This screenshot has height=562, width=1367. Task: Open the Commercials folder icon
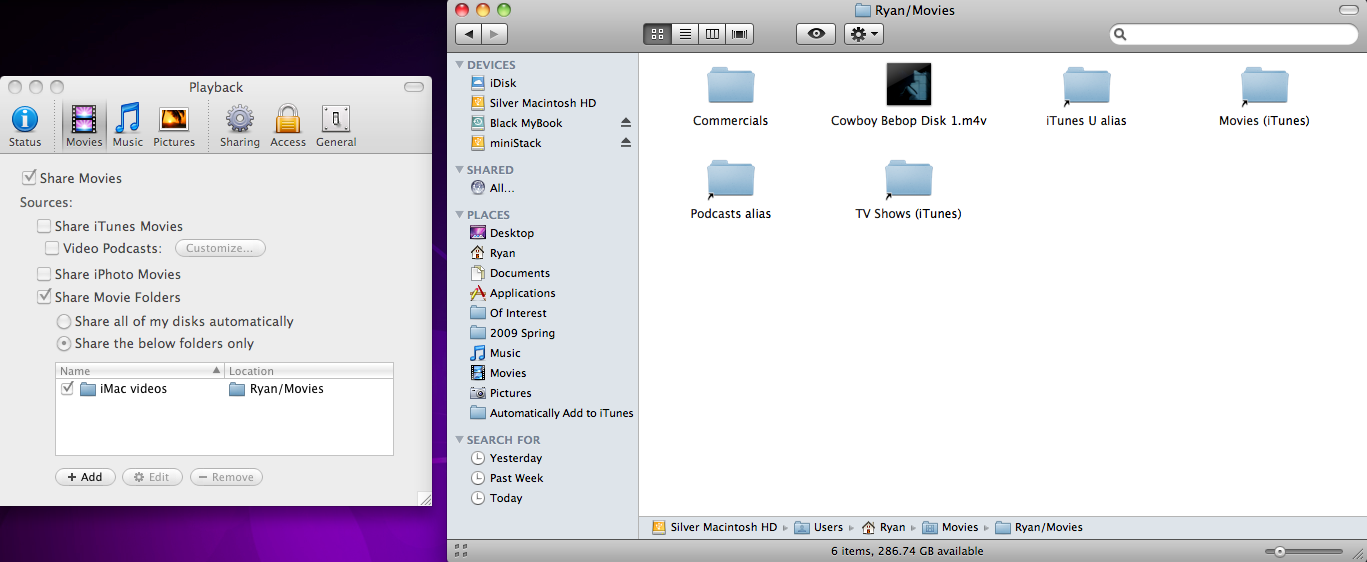point(731,85)
